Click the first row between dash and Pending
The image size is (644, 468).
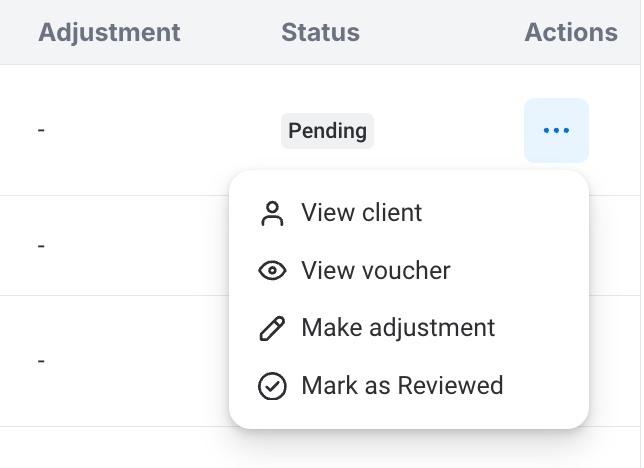tap(160, 130)
